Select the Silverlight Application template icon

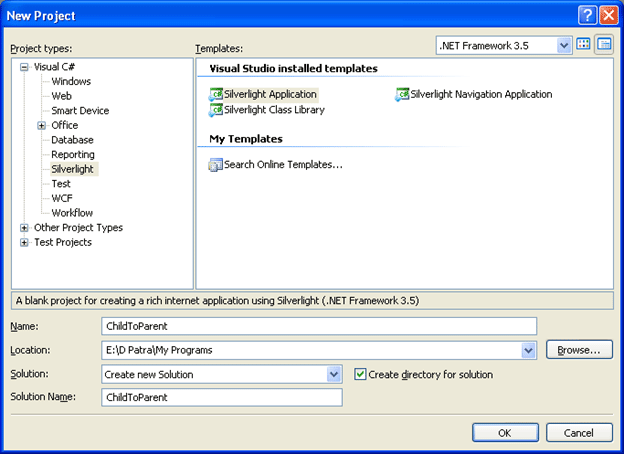216,95
